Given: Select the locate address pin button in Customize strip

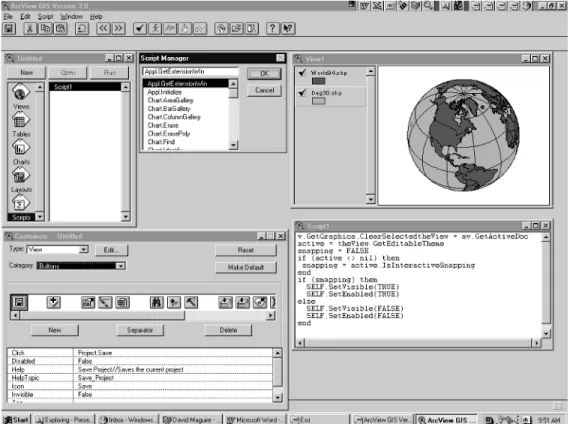Looking at the screenshot, I should [x=174, y=303].
